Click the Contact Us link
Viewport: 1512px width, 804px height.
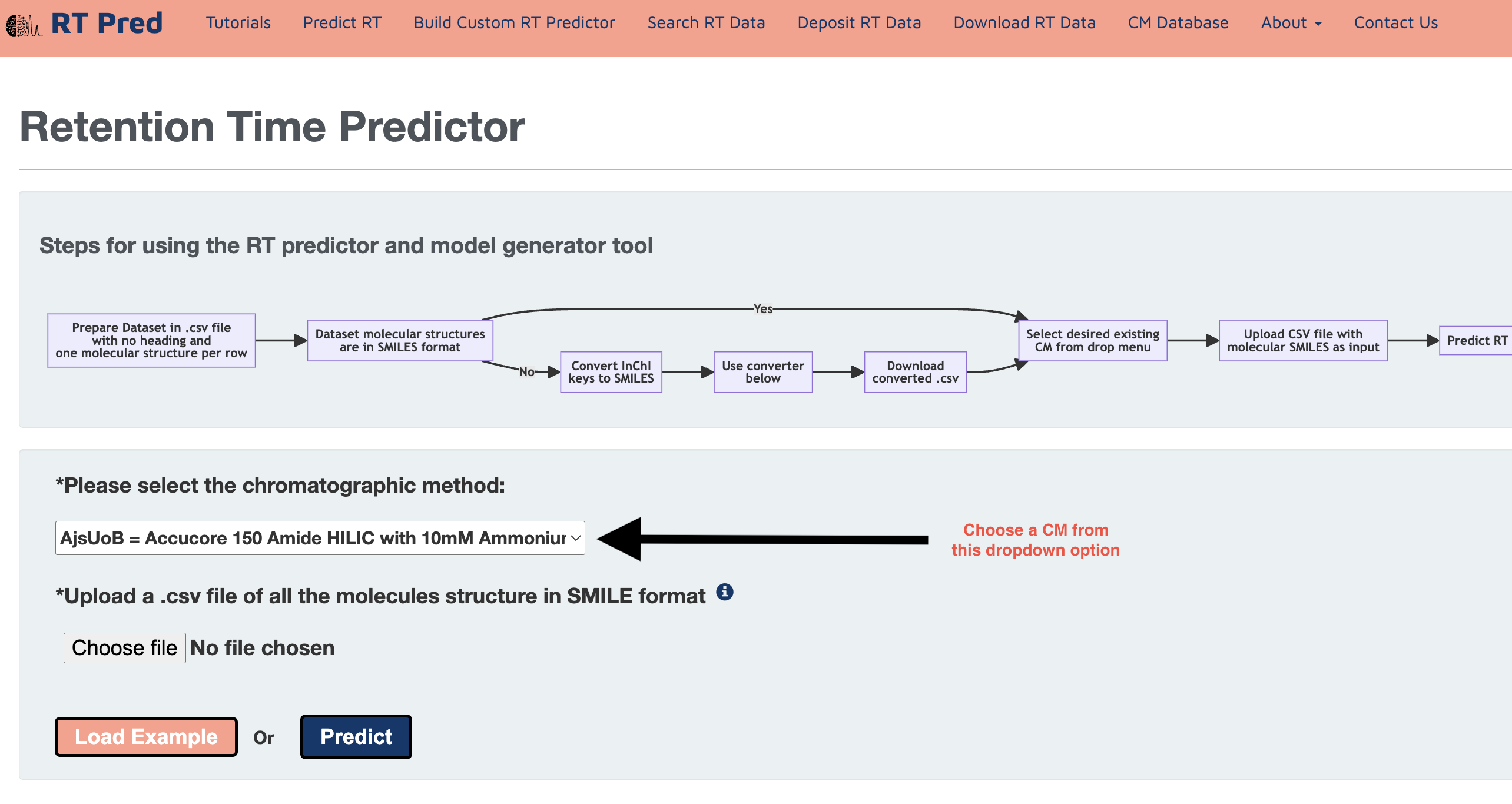click(1396, 23)
